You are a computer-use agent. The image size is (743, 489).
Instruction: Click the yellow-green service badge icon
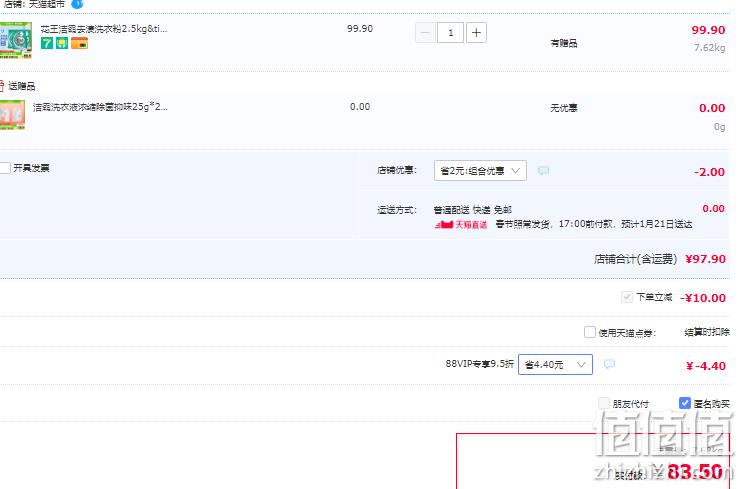(62, 43)
